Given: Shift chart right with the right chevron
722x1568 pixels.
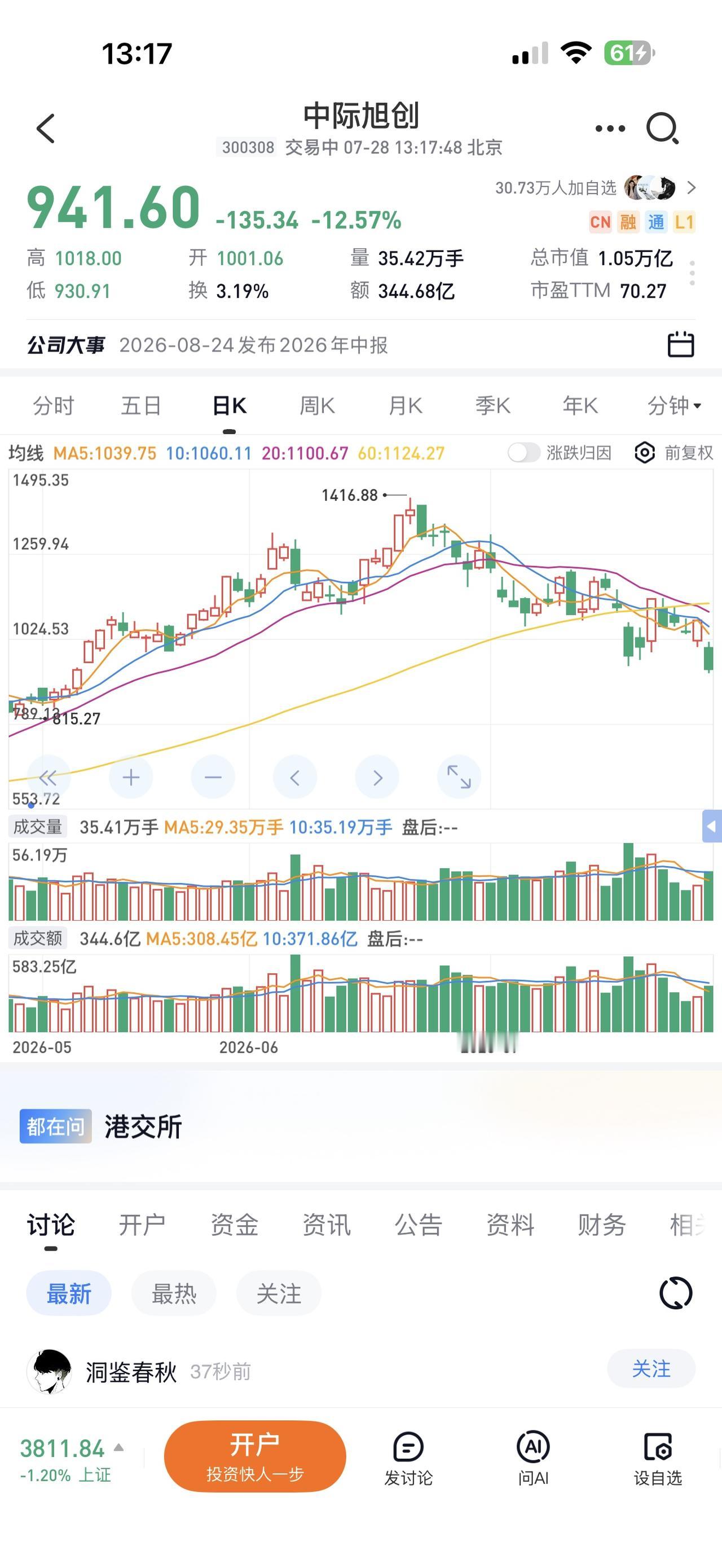Looking at the screenshot, I should pyautogui.click(x=377, y=778).
